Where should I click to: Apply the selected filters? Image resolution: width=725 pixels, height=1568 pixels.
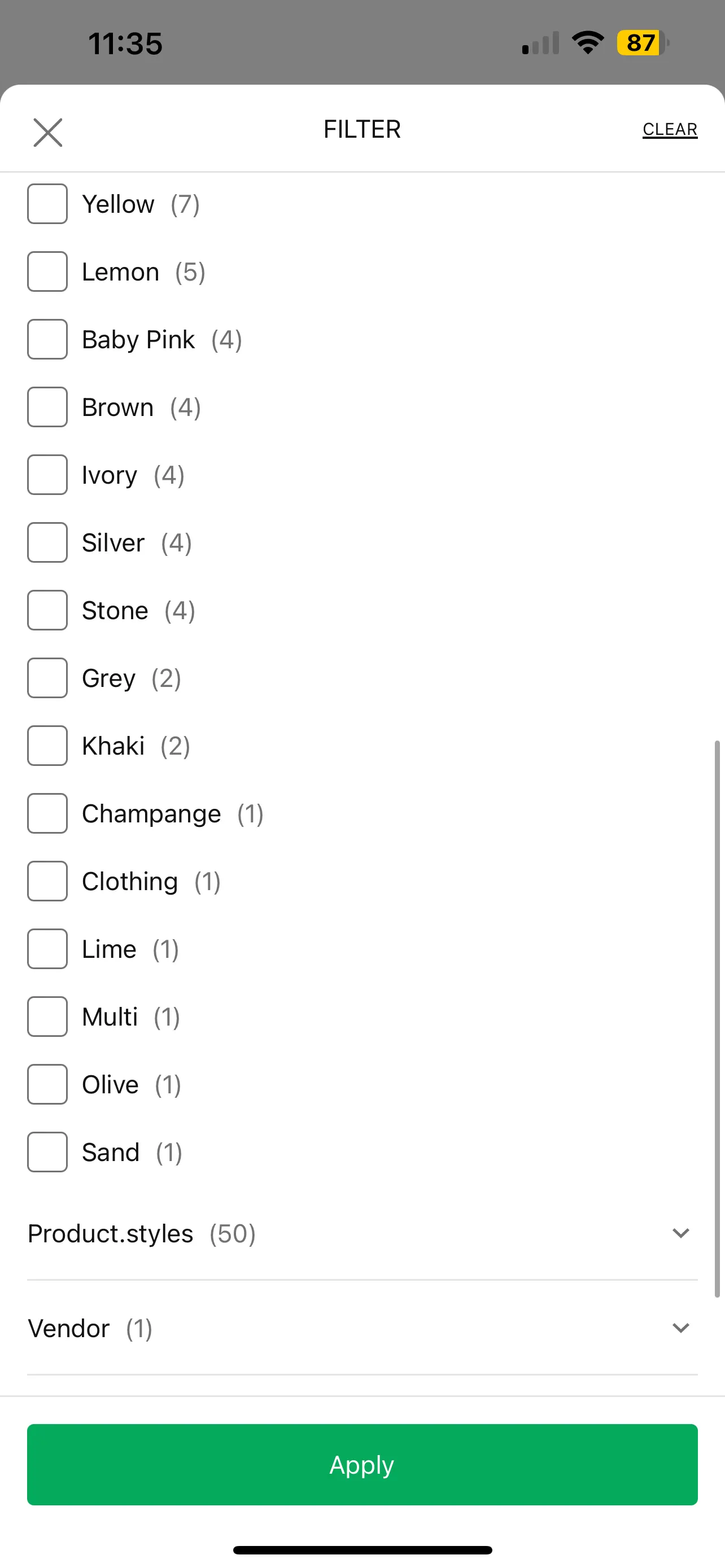(362, 1465)
